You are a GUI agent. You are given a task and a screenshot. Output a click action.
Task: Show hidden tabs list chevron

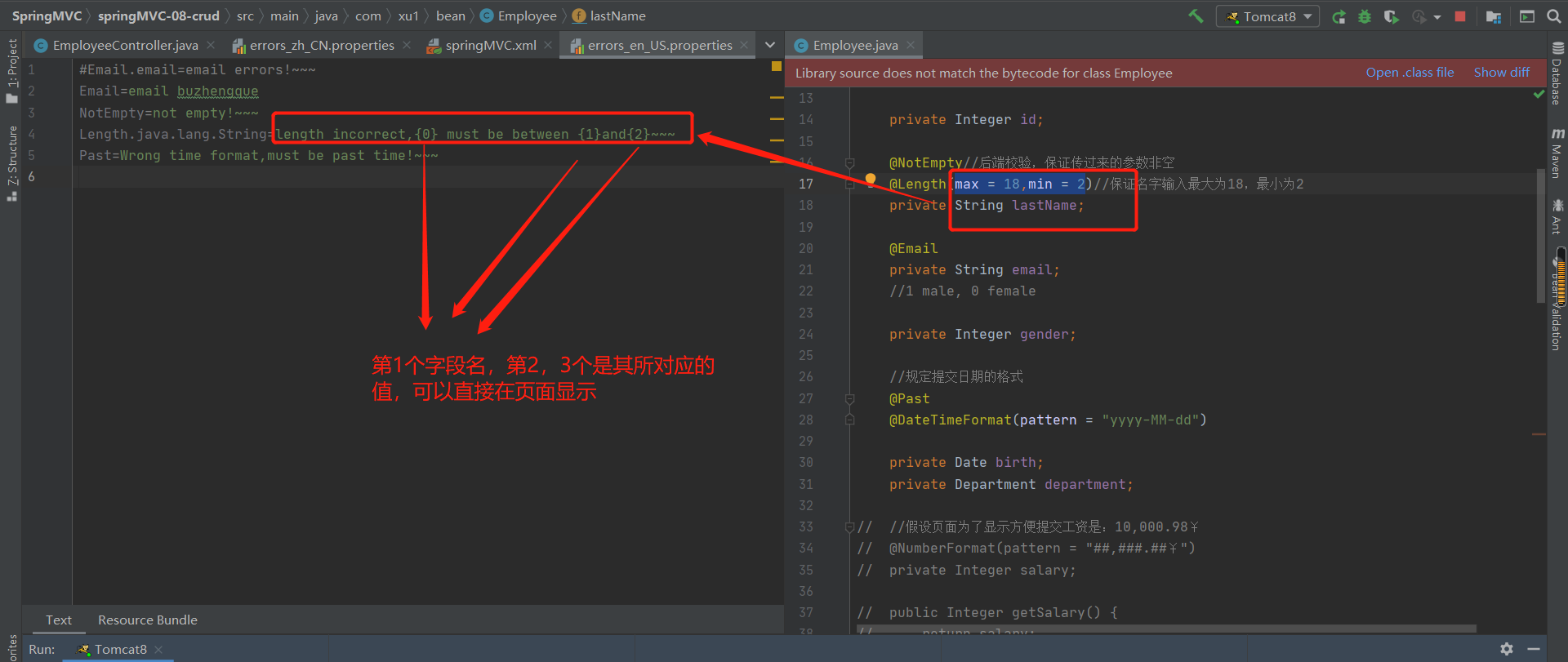pos(770,45)
